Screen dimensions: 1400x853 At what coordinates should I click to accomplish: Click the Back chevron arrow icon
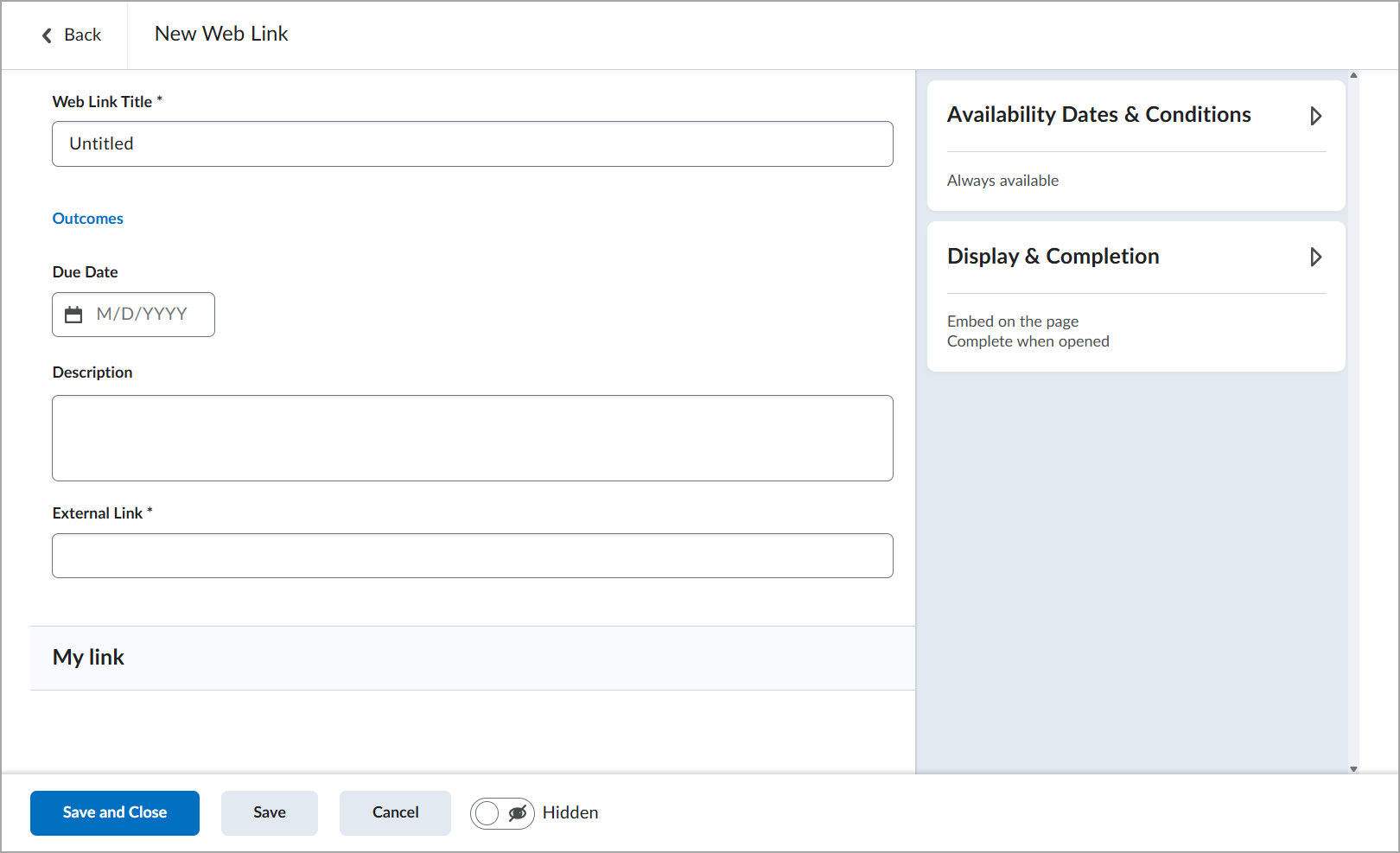pyautogui.click(x=47, y=35)
